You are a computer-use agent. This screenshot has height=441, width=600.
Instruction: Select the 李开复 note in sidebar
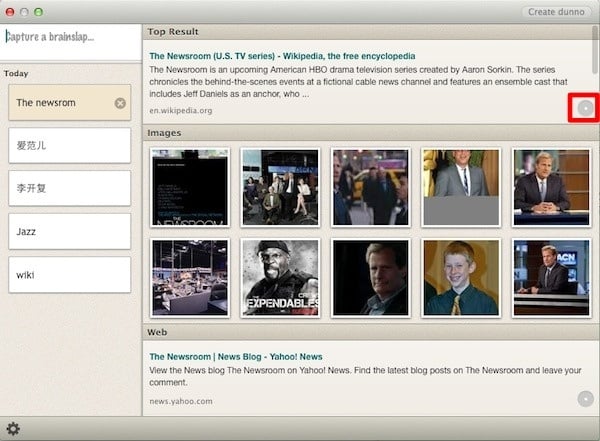70,188
